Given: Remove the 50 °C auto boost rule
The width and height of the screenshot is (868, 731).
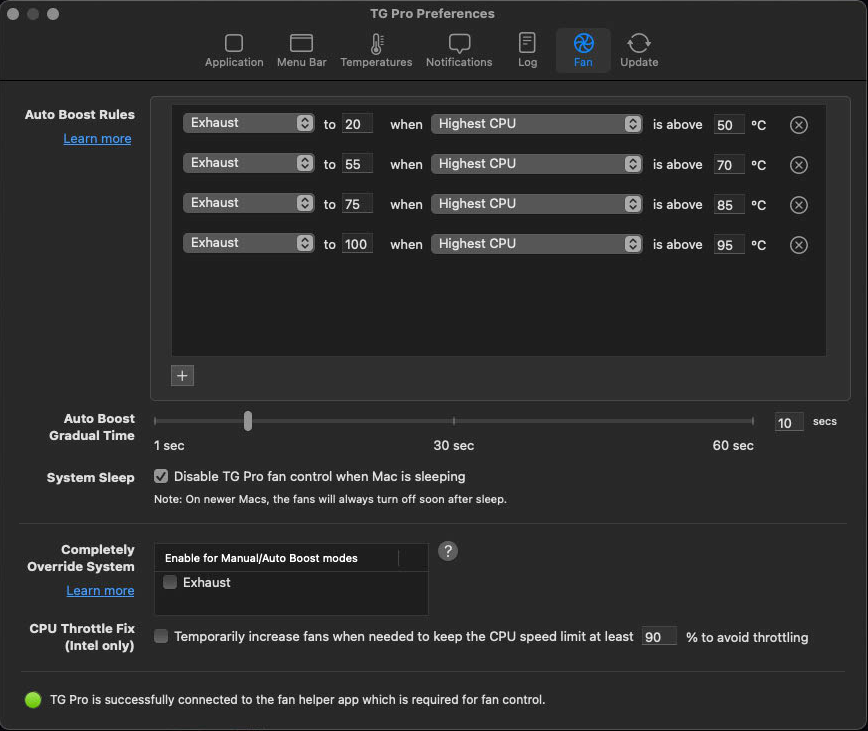Looking at the screenshot, I should (798, 125).
